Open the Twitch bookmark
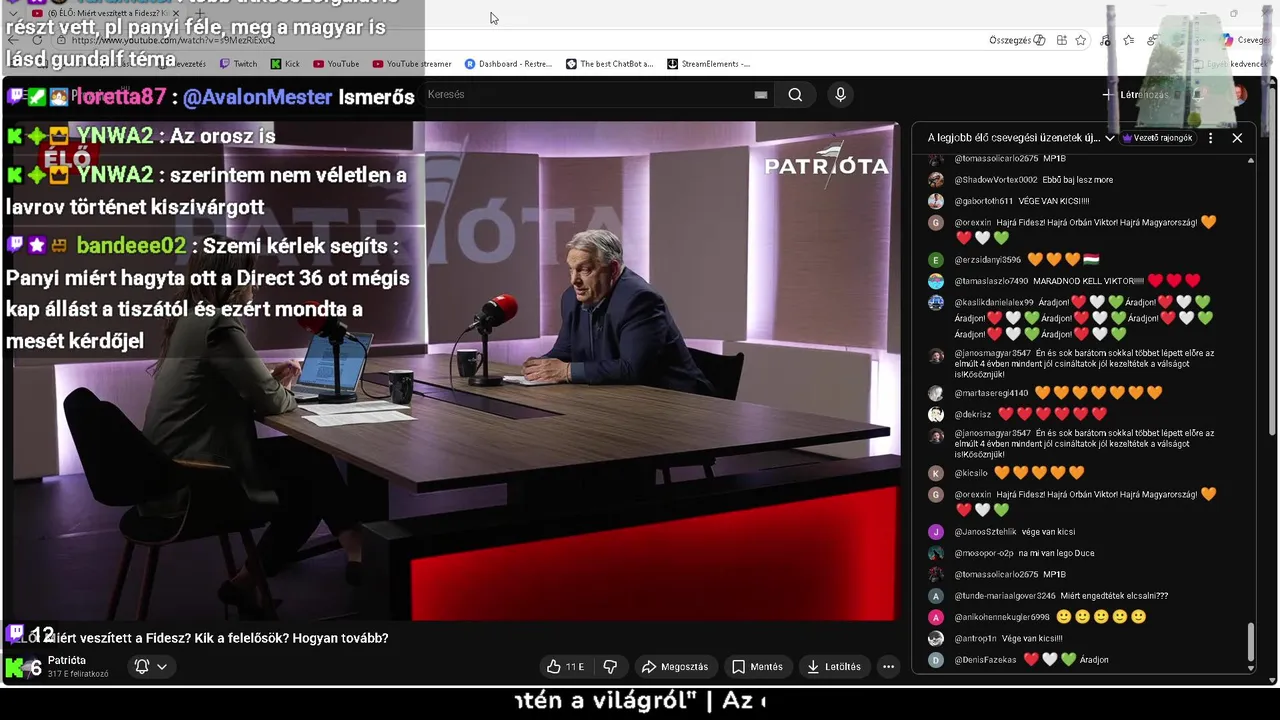Viewport: 1280px width, 720px height. tap(239, 64)
